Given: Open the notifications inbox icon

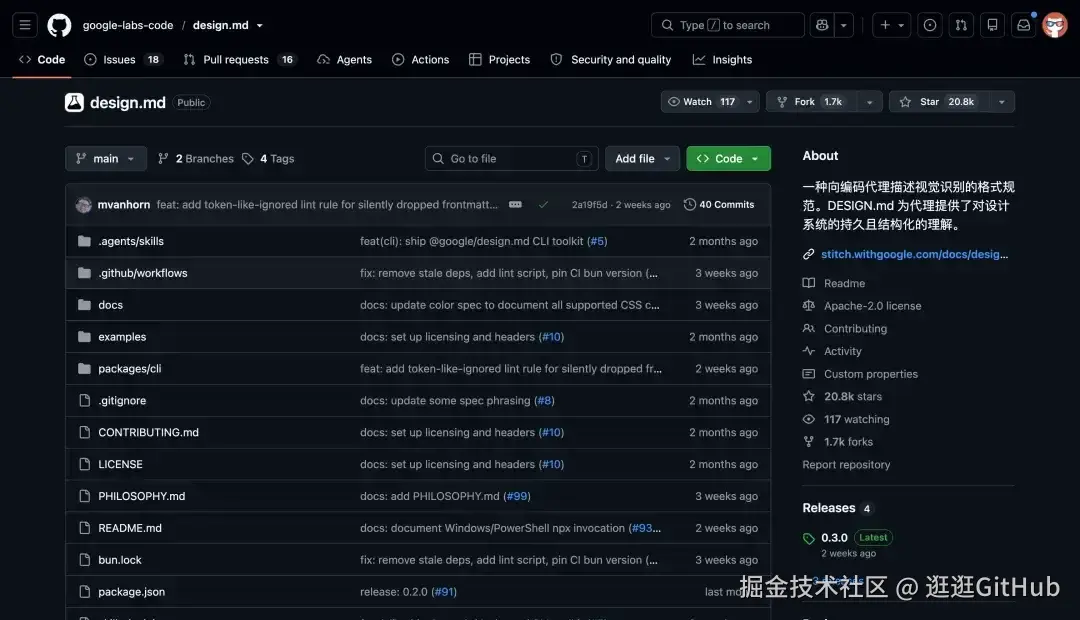Looking at the screenshot, I should point(1024,25).
